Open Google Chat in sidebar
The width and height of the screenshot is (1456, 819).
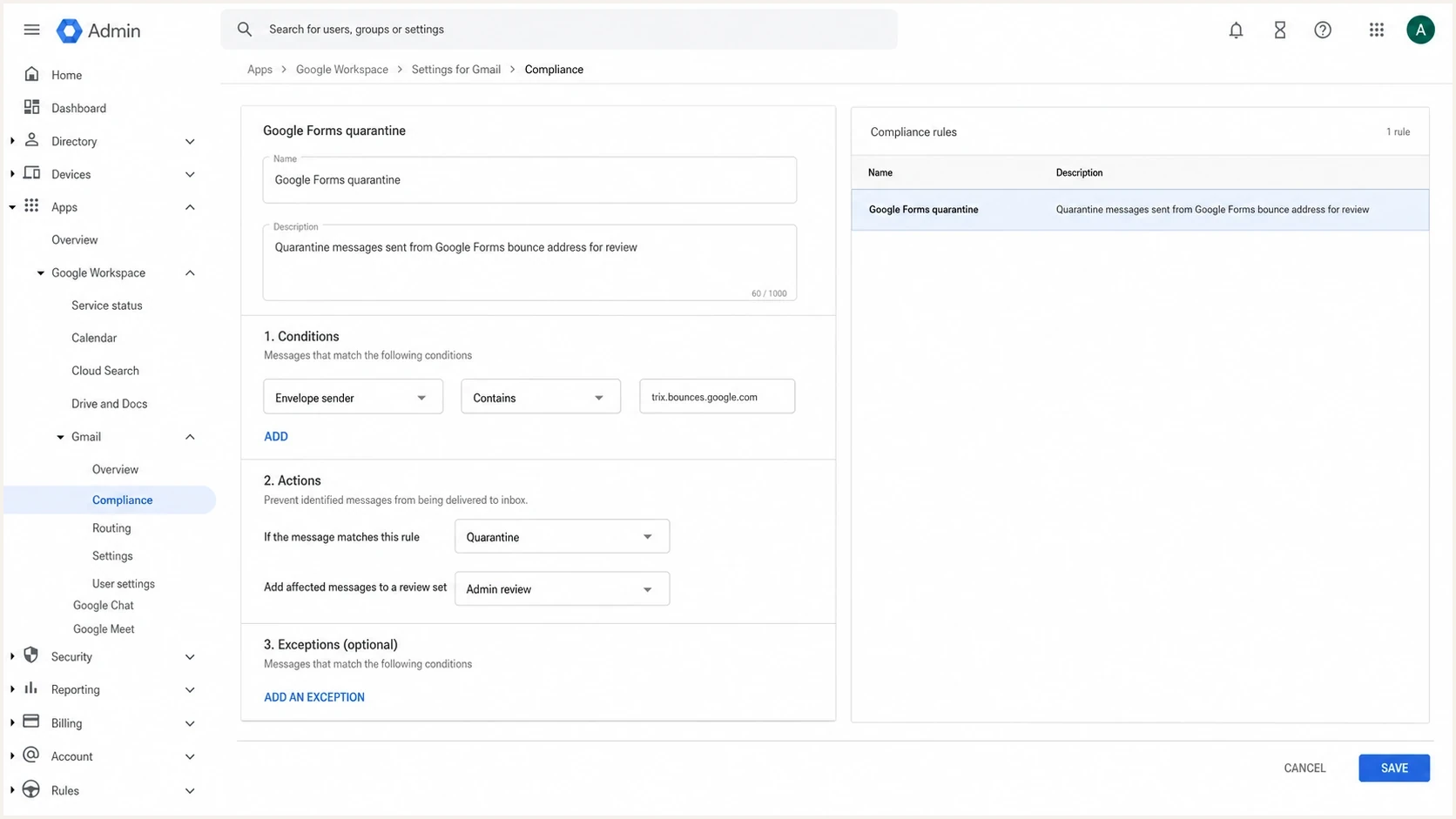pos(104,605)
